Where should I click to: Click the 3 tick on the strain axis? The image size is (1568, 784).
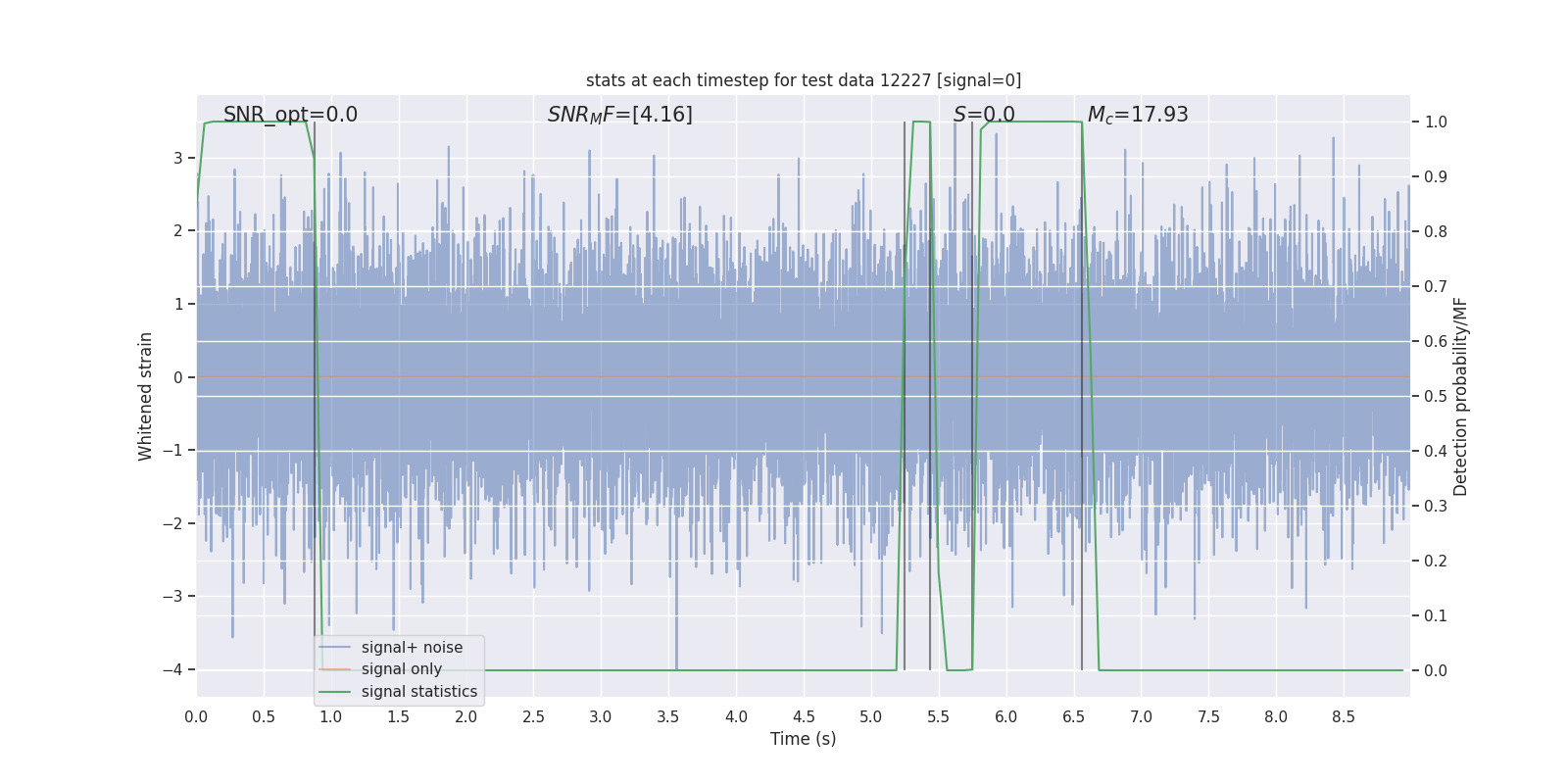178,158
